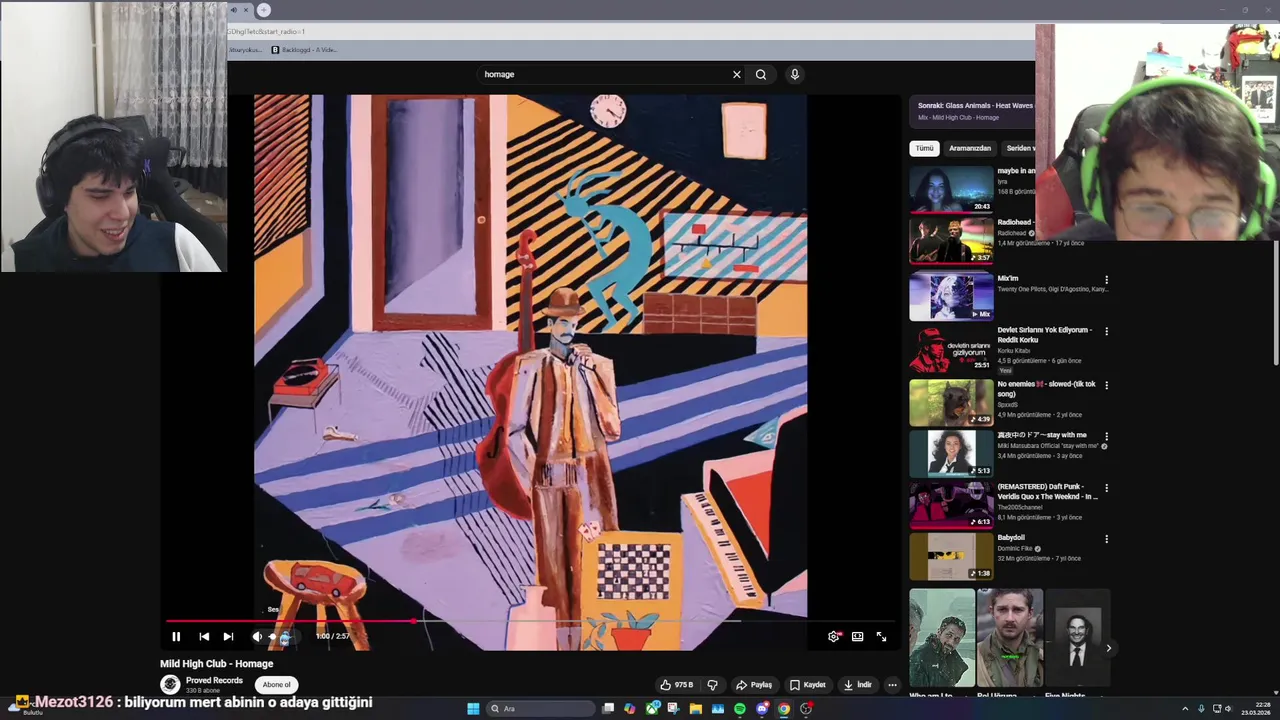Click the YouTube search magnifier button

click(761, 74)
